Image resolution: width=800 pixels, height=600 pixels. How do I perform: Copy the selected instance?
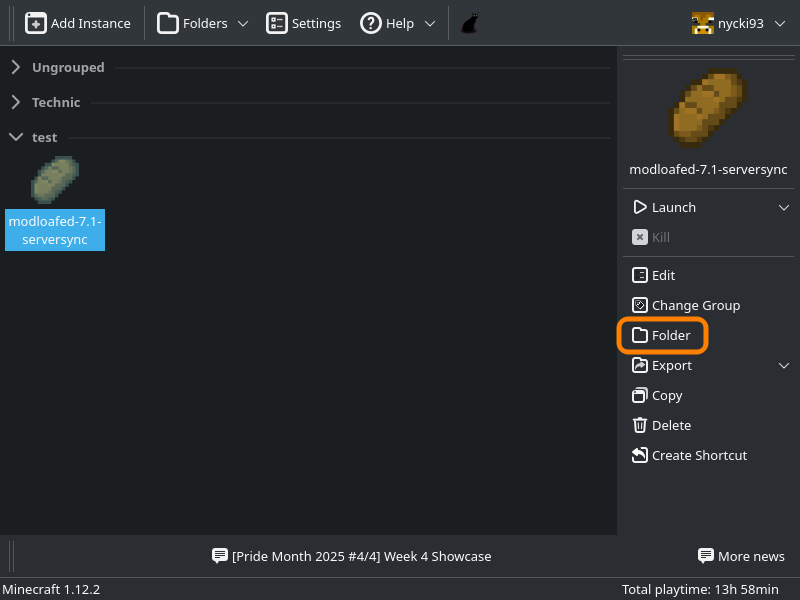tap(657, 395)
